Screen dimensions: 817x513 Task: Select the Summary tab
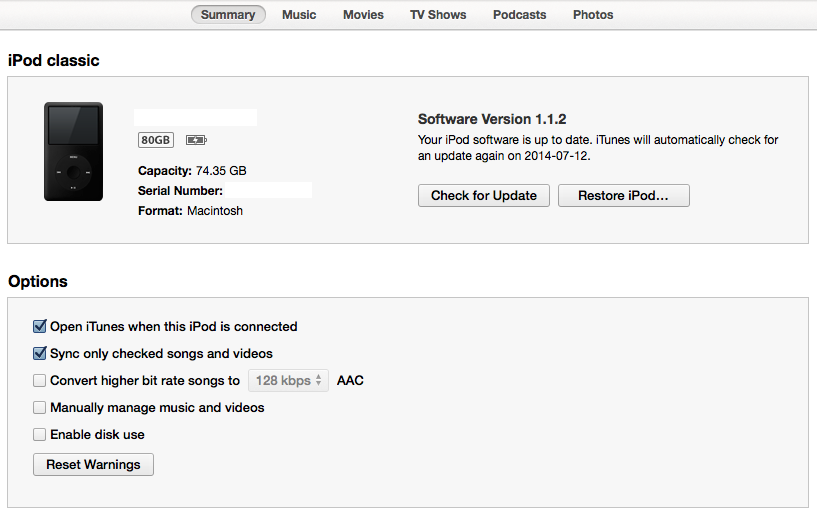click(228, 15)
